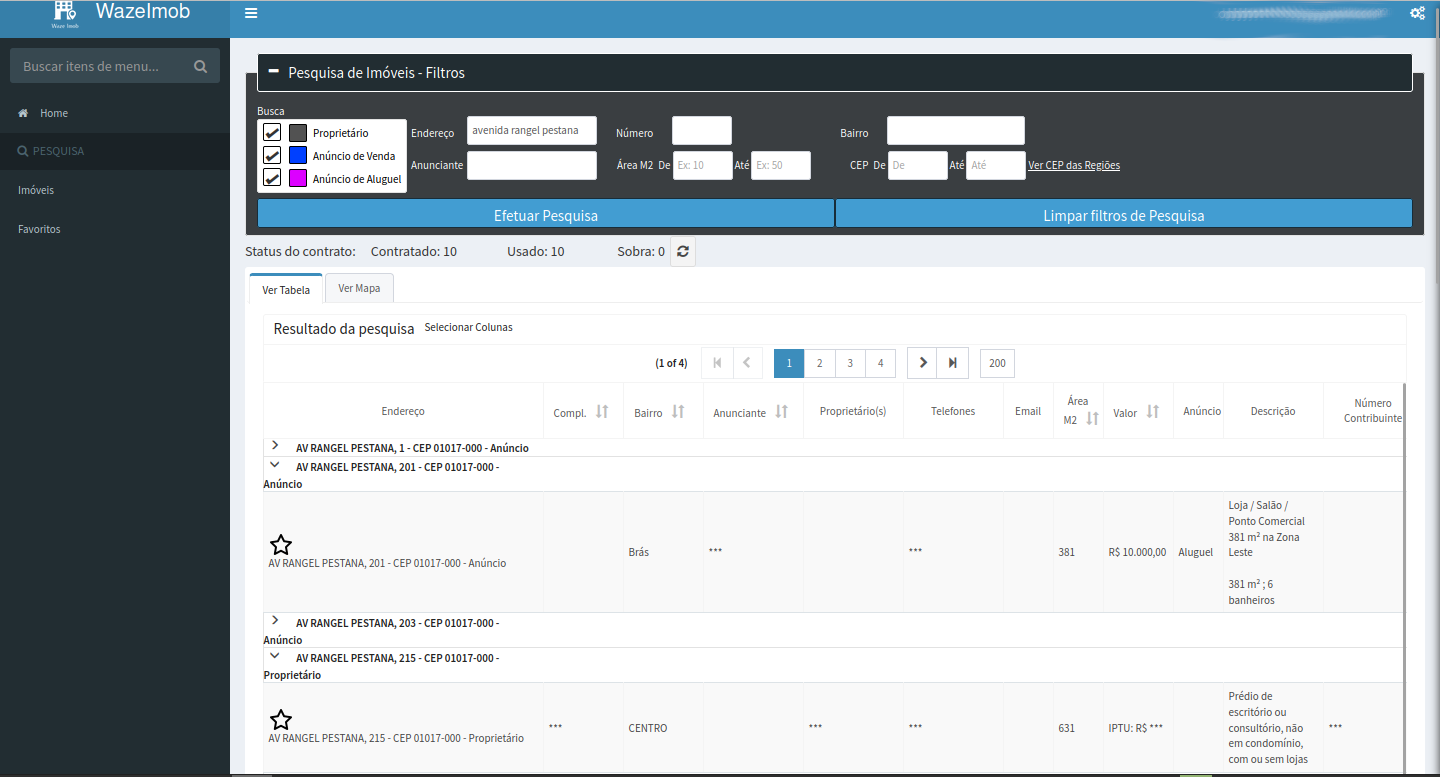1440x777 pixels.
Task: Toggle the Anúncio de Venda checkbox
Action: click(x=272, y=156)
